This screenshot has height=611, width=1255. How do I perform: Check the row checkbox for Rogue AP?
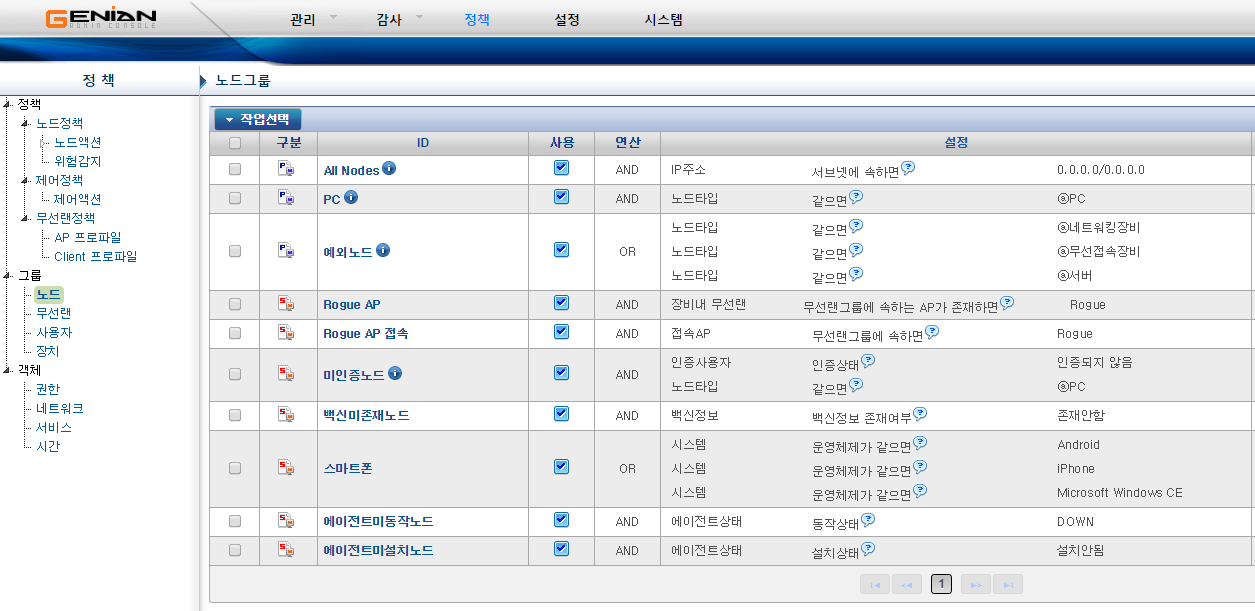tap(236, 302)
